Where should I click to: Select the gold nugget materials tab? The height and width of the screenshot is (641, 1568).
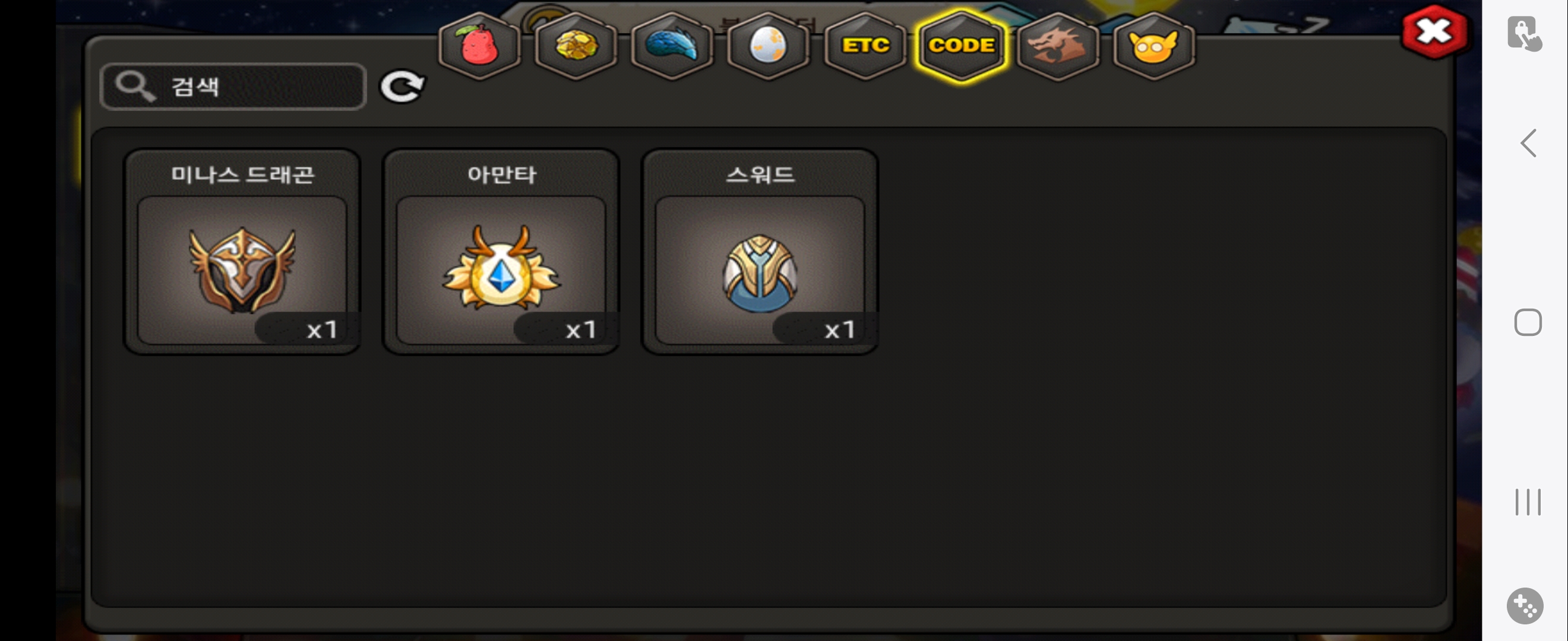[575, 46]
